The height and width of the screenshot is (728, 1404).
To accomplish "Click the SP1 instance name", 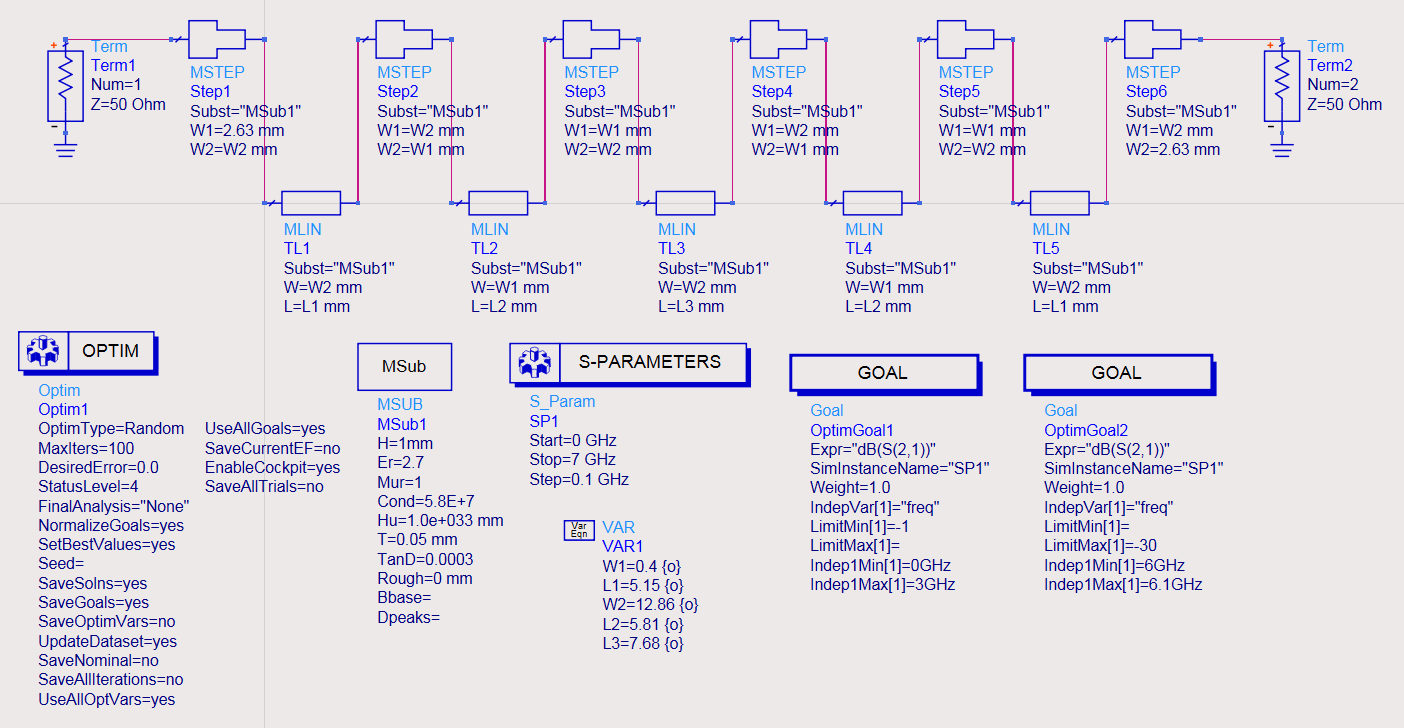I will coord(544,421).
